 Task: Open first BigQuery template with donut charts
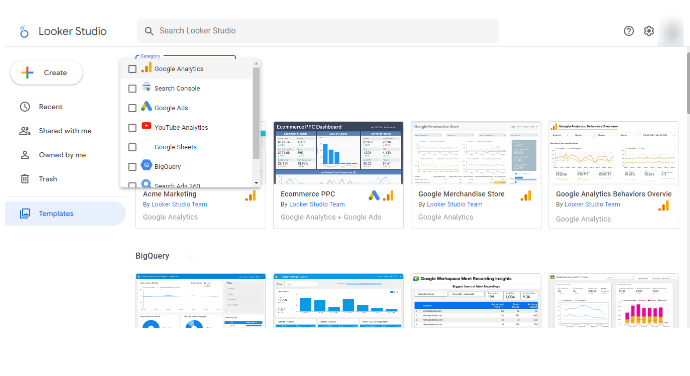(x=201, y=301)
